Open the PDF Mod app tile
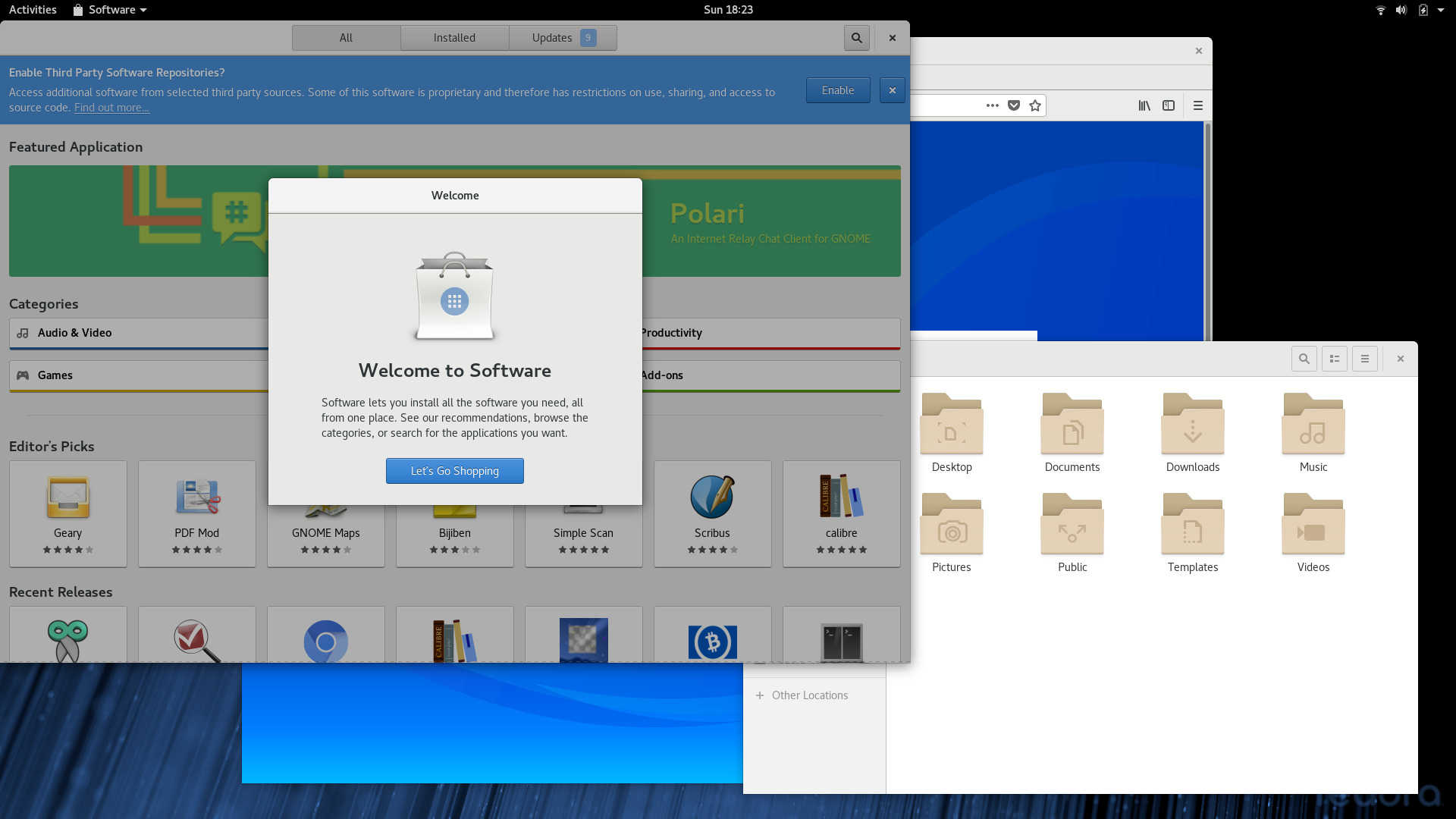The width and height of the screenshot is (1456, 819). [197, 513]
